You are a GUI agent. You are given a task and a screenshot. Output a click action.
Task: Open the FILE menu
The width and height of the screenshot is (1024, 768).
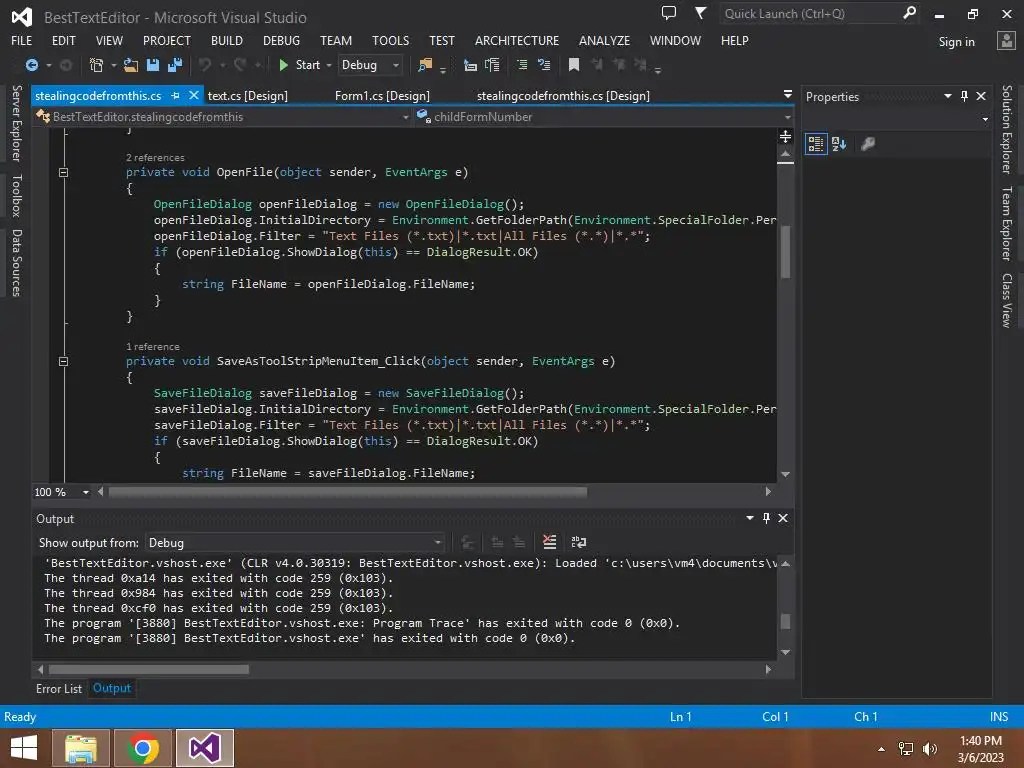click(x=22, y=40)
